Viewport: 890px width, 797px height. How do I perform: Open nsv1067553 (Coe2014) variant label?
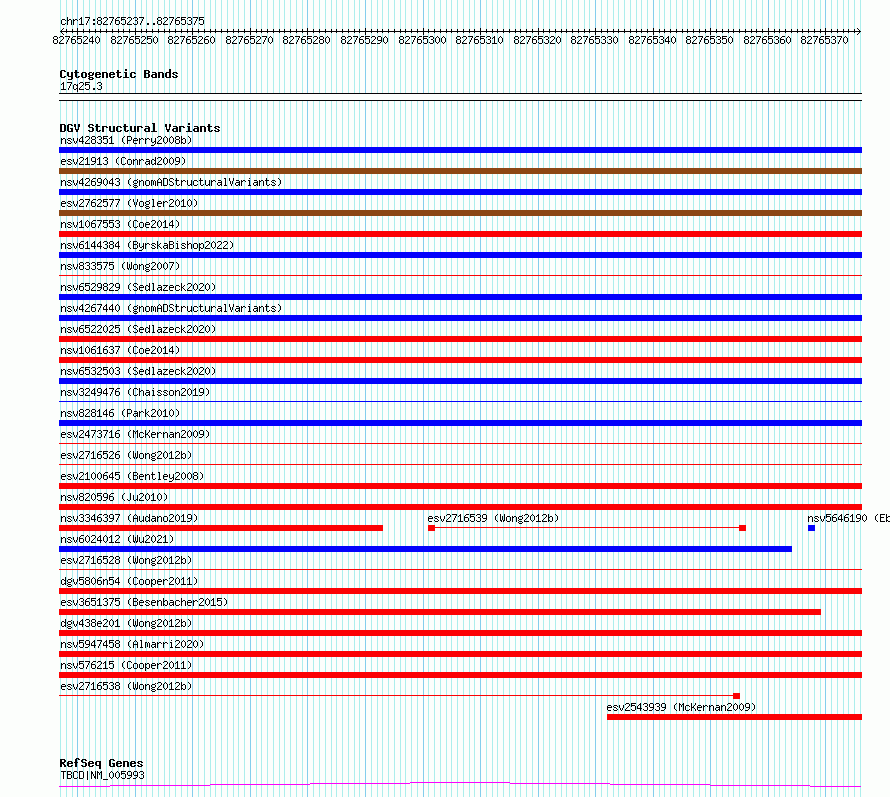120,224
